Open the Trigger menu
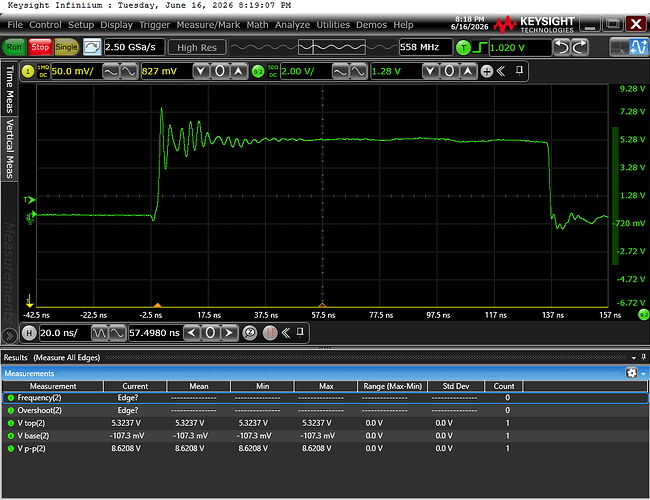The height and width of the screenshot is (500, 650). 154,25
